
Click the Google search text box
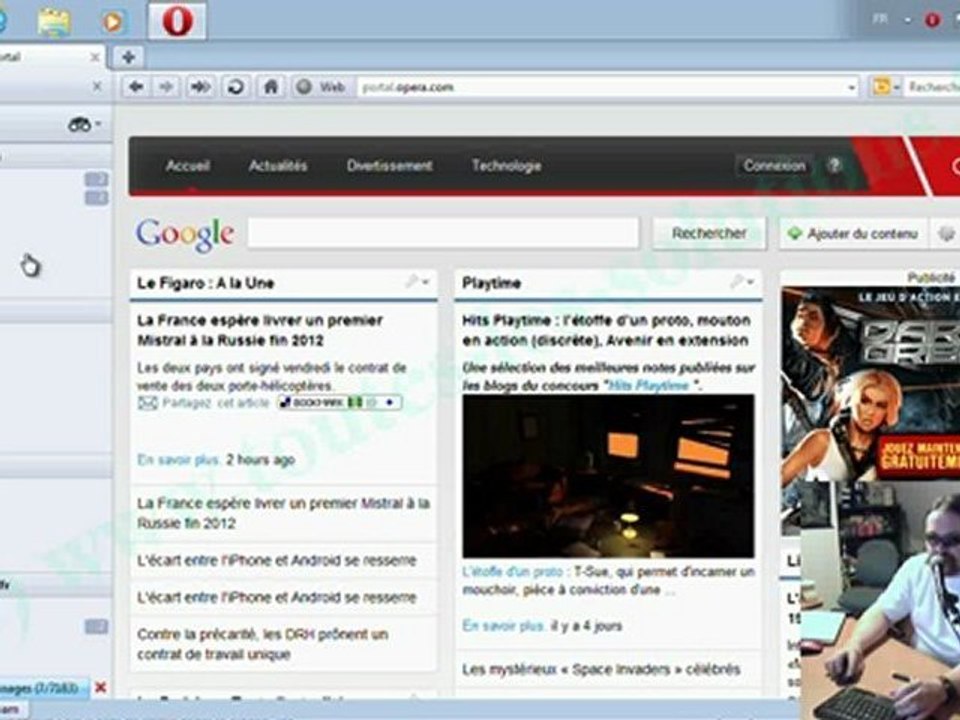443,233
